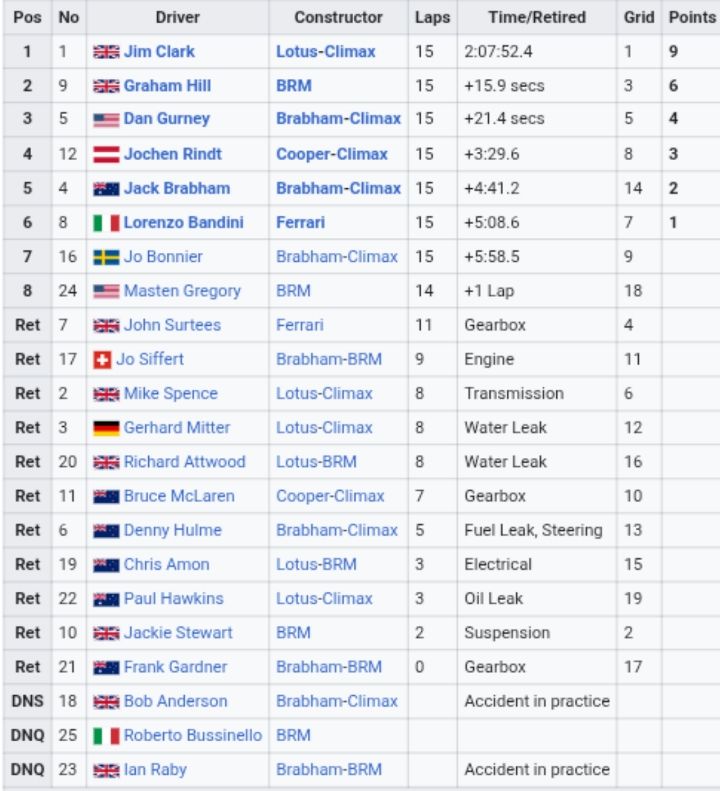
Task: Open Cooper-Climax link in Jochen Rindt row
Action: [x=332, y=154]
